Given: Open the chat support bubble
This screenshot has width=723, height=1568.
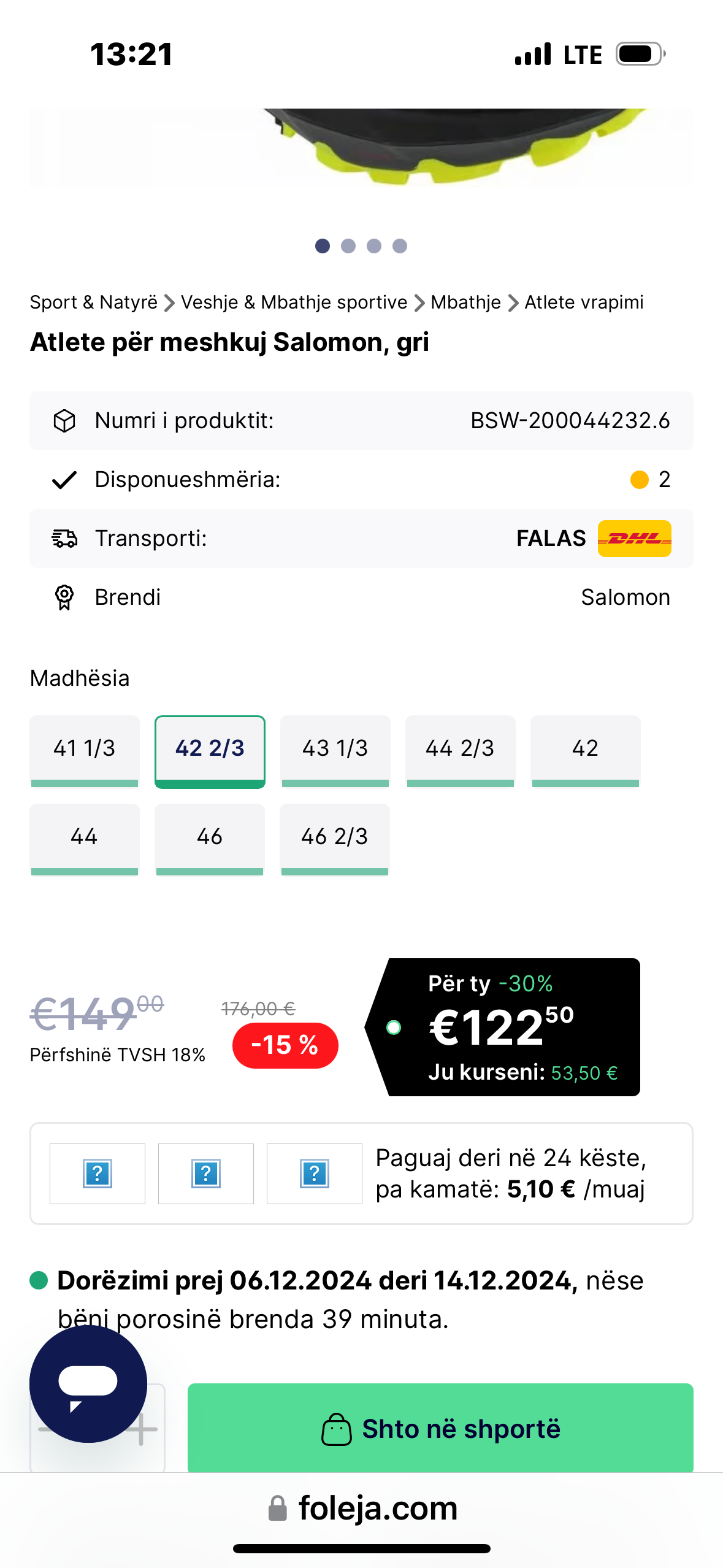Looking at the screenshot, I should [88, 1383].
